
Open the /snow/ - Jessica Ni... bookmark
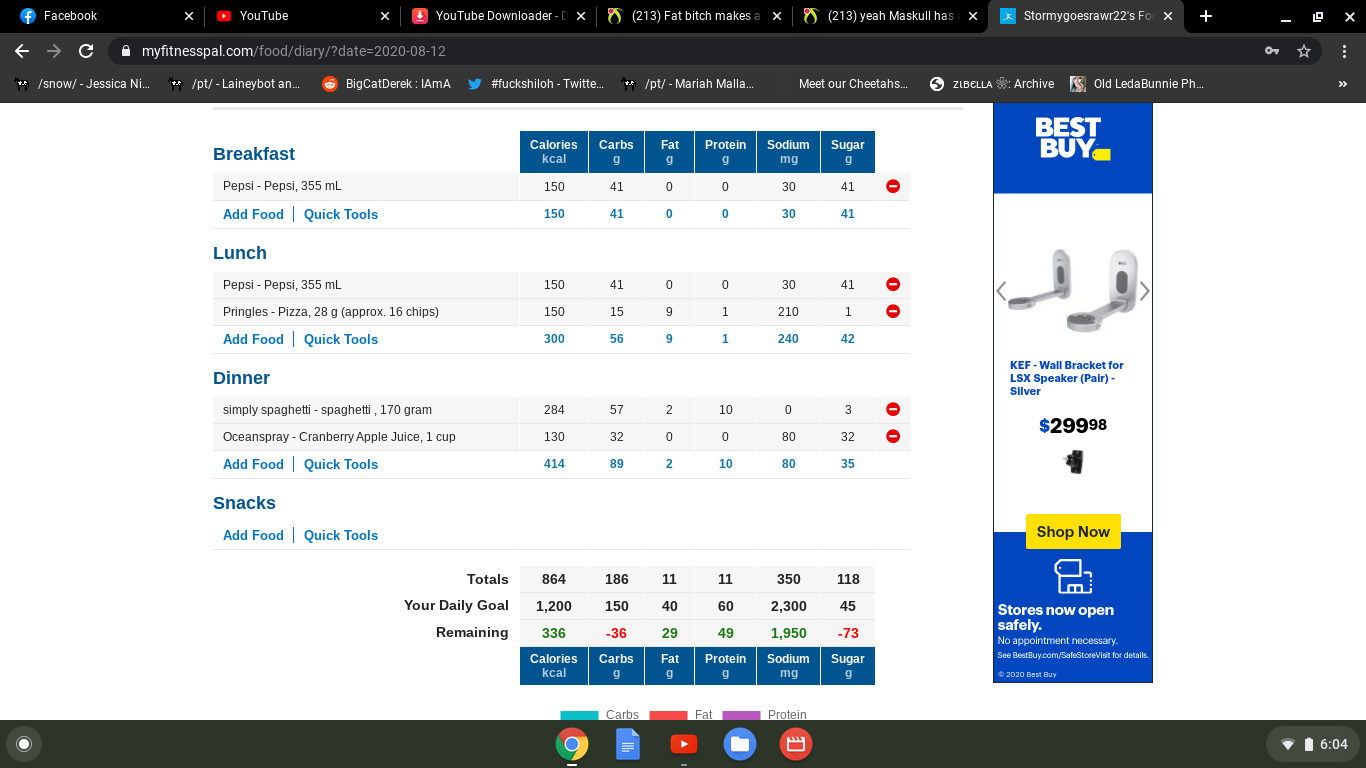click(84, 84)
